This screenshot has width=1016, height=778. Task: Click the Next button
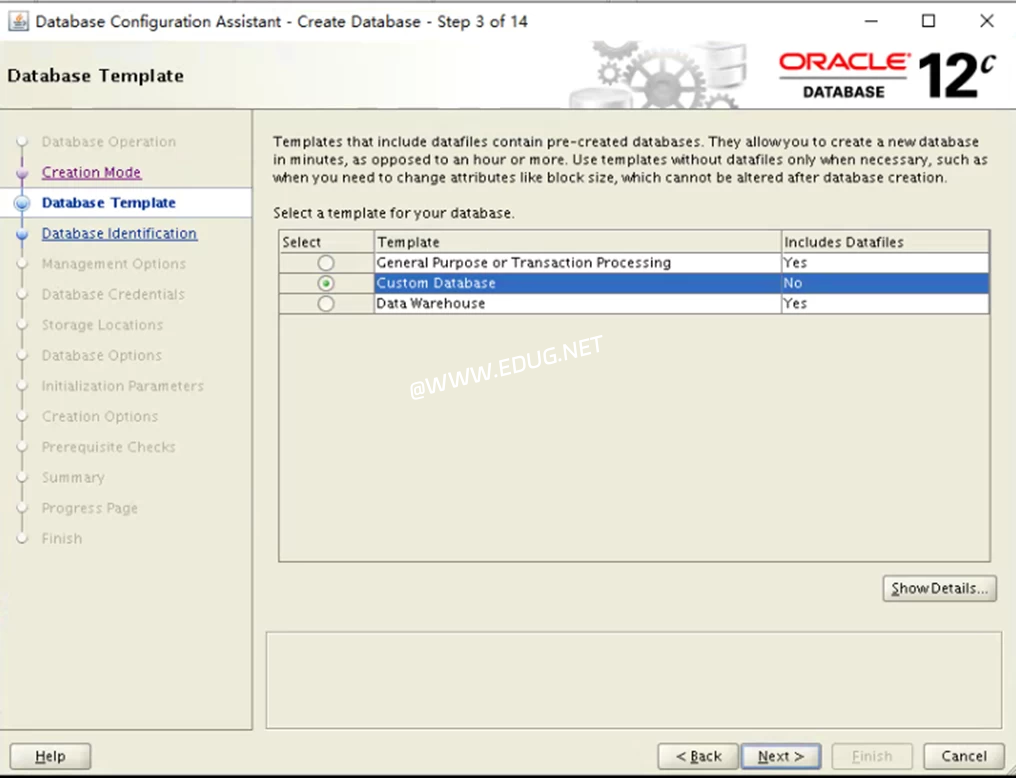point(781,756)
